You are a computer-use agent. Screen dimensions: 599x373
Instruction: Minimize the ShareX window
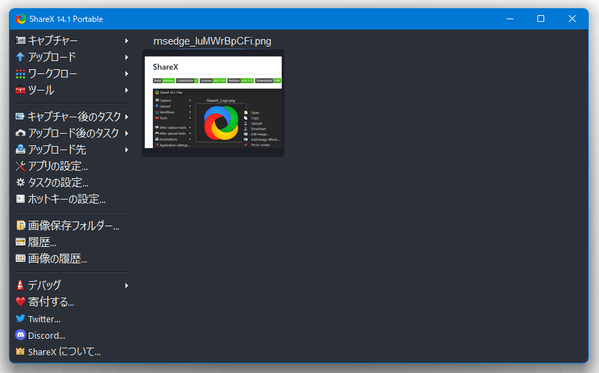point(510,19)
